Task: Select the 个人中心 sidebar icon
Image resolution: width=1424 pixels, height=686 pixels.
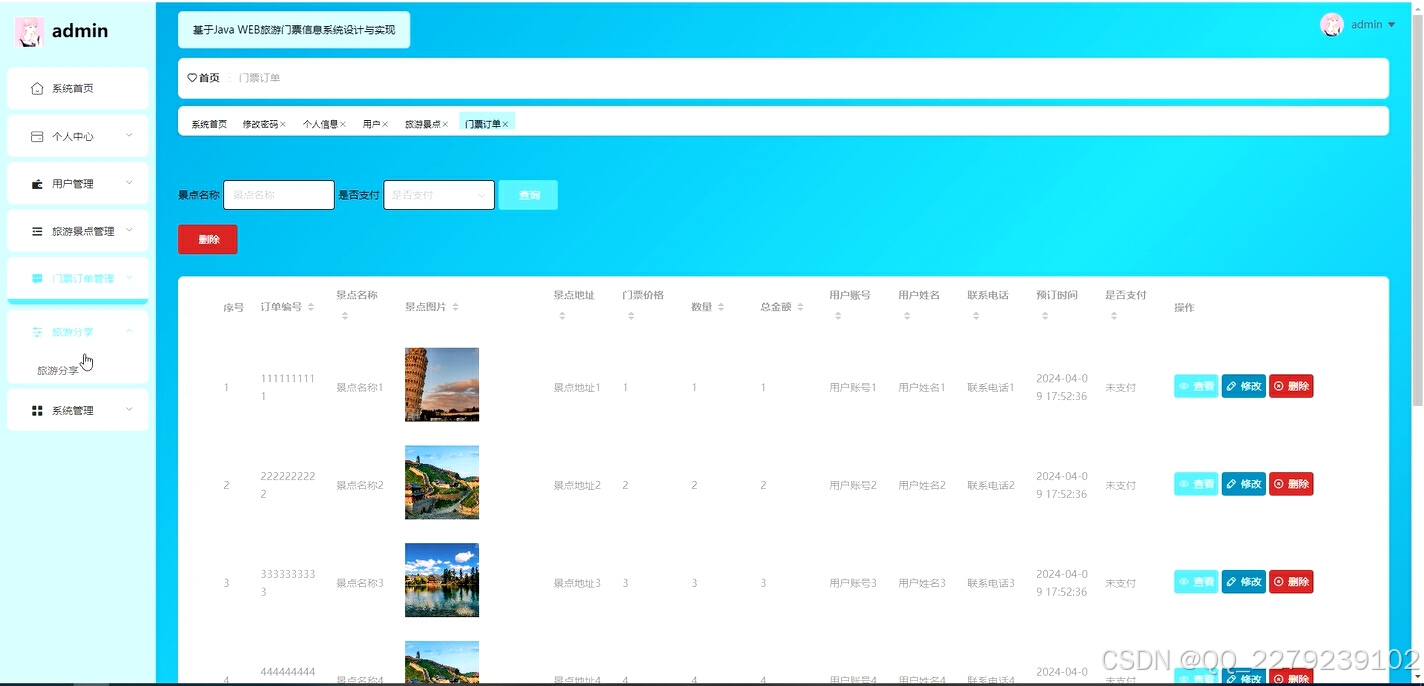Action: [x=35, y=135]
